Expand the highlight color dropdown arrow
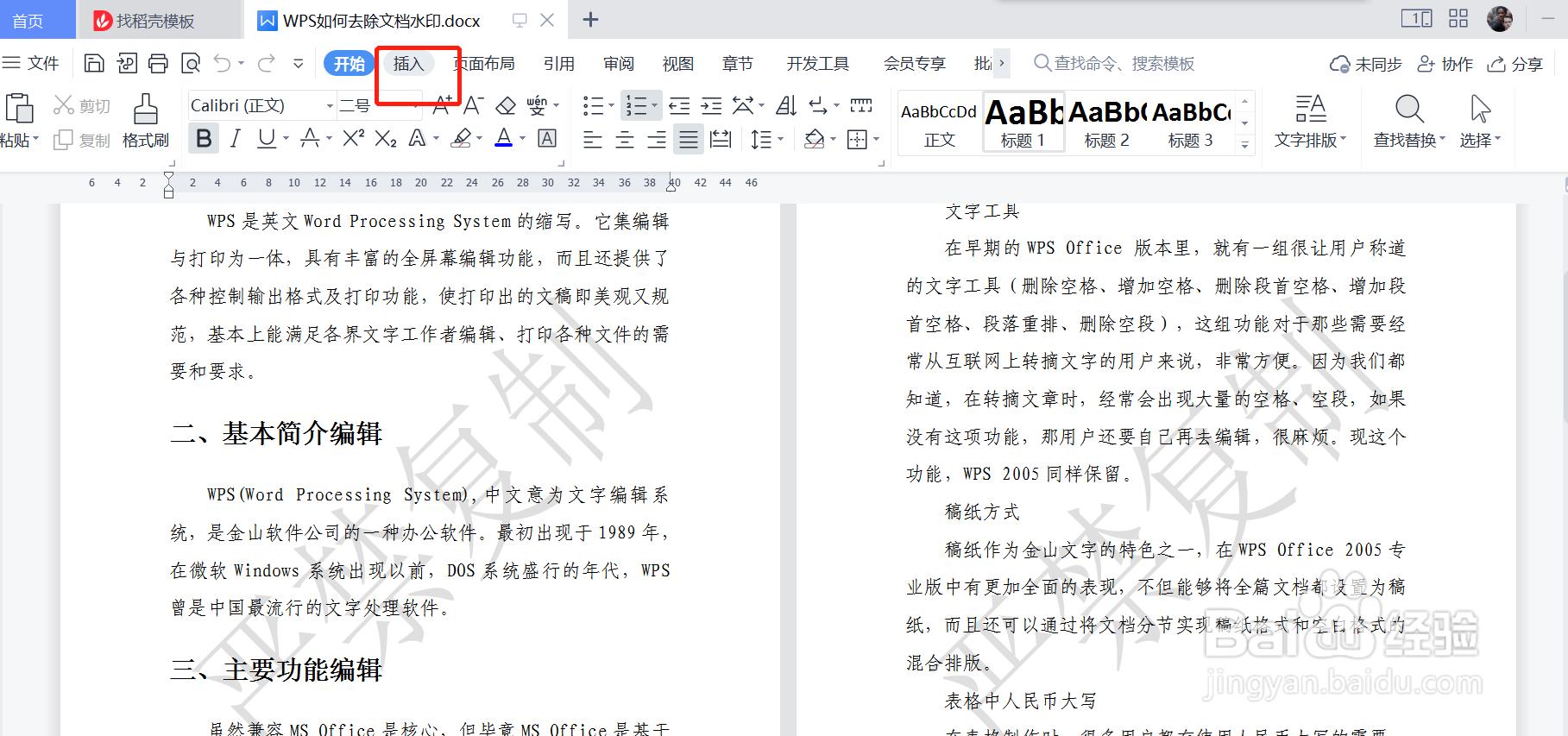 coord(479,138)
